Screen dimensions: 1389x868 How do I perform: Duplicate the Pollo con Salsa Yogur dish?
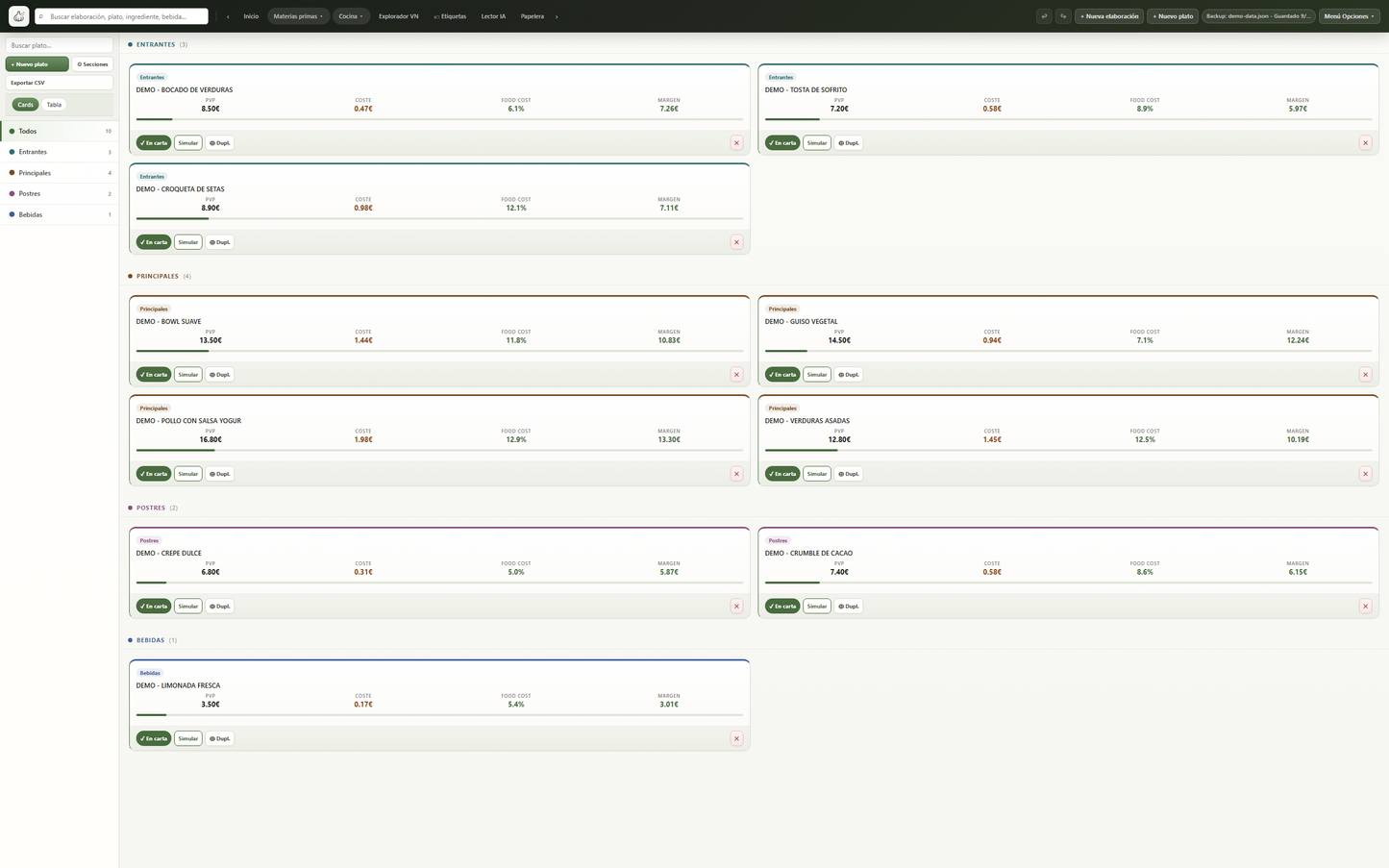[x=220, y=474]
